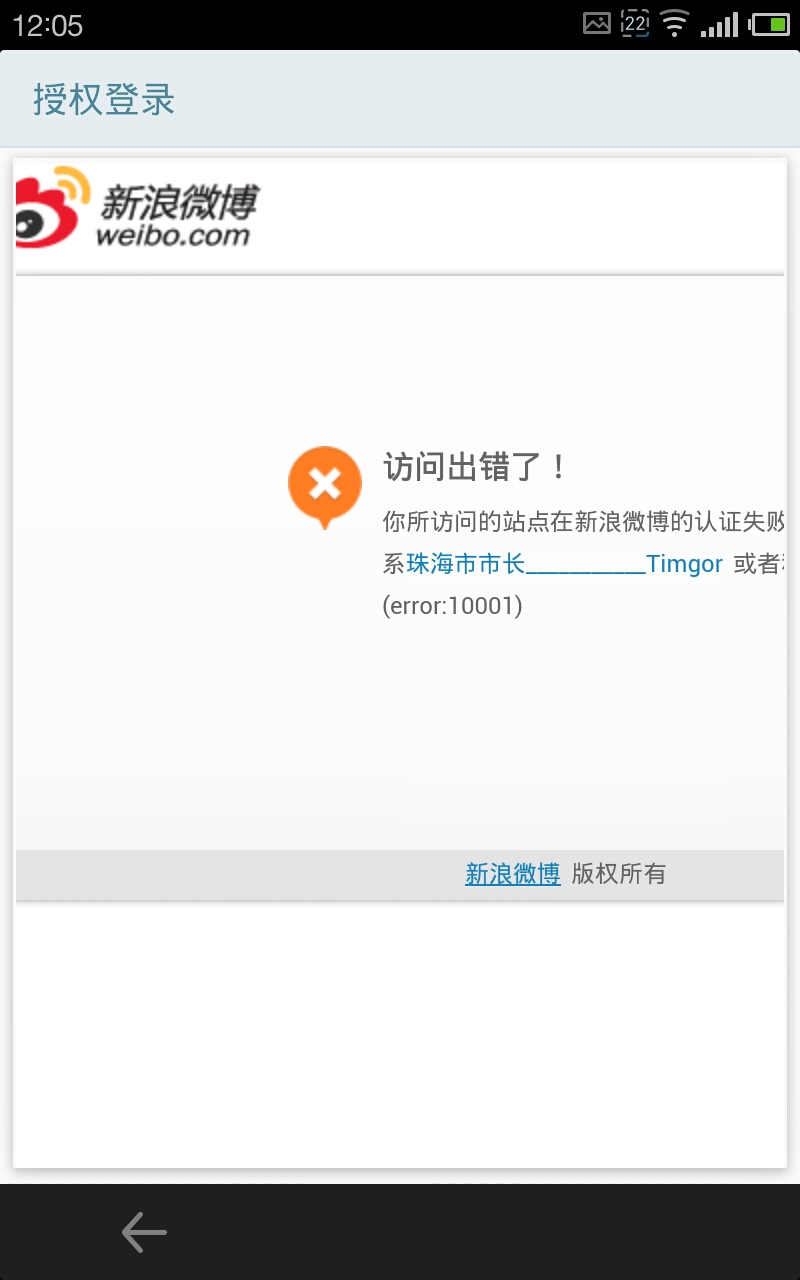Tap the 22 notification badge icon

coord(635,23)
